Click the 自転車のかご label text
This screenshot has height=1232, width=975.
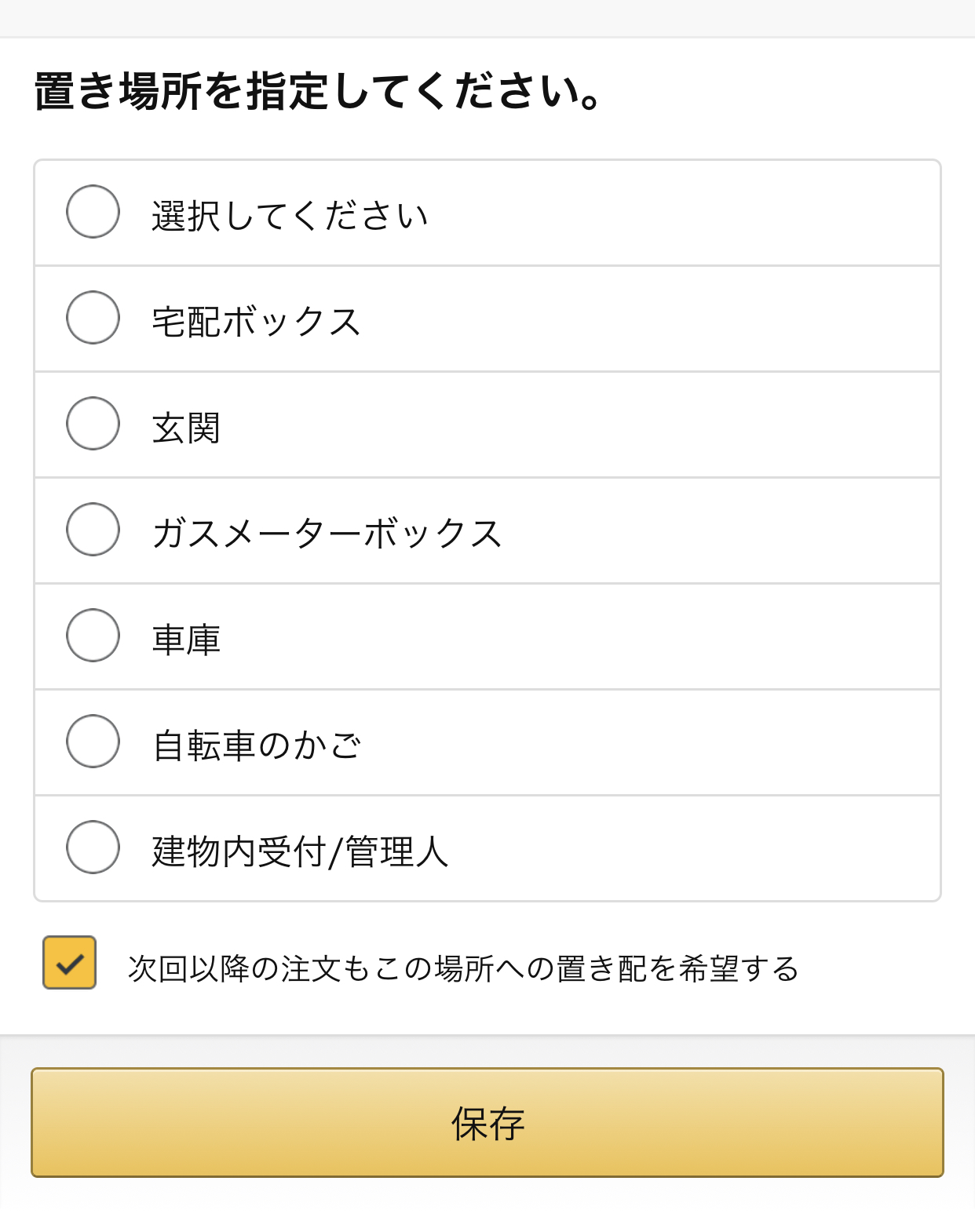[257, 745]
